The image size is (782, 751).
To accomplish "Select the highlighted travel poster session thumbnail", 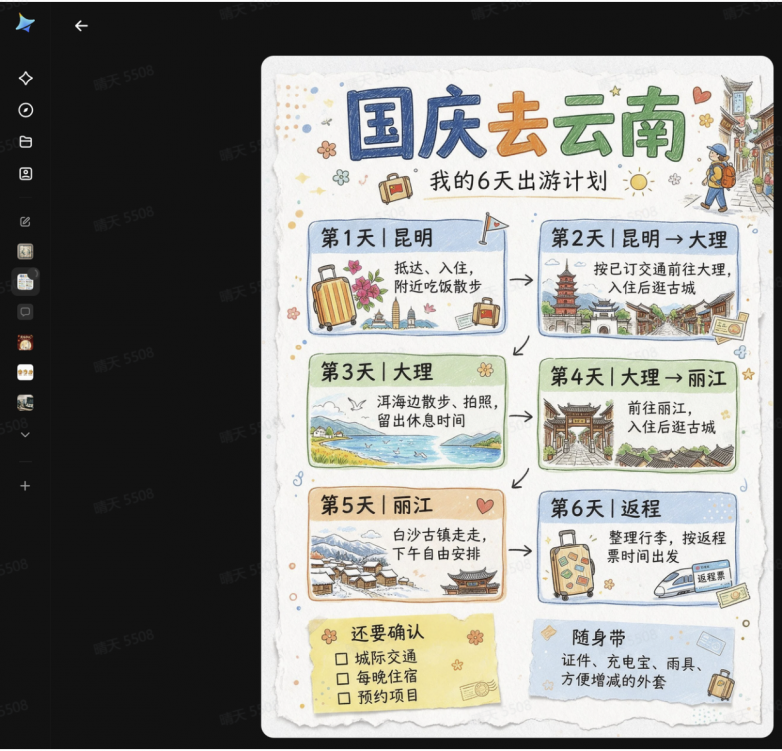I will coord(25,282).
